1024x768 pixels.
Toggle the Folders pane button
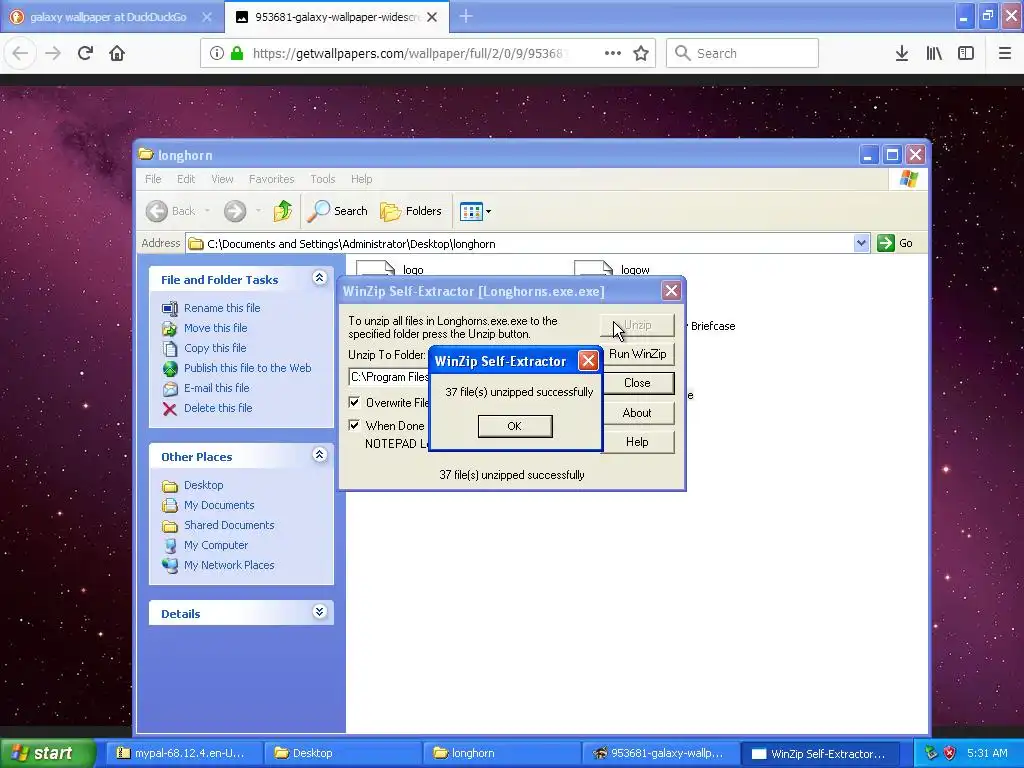click(411, 211)
